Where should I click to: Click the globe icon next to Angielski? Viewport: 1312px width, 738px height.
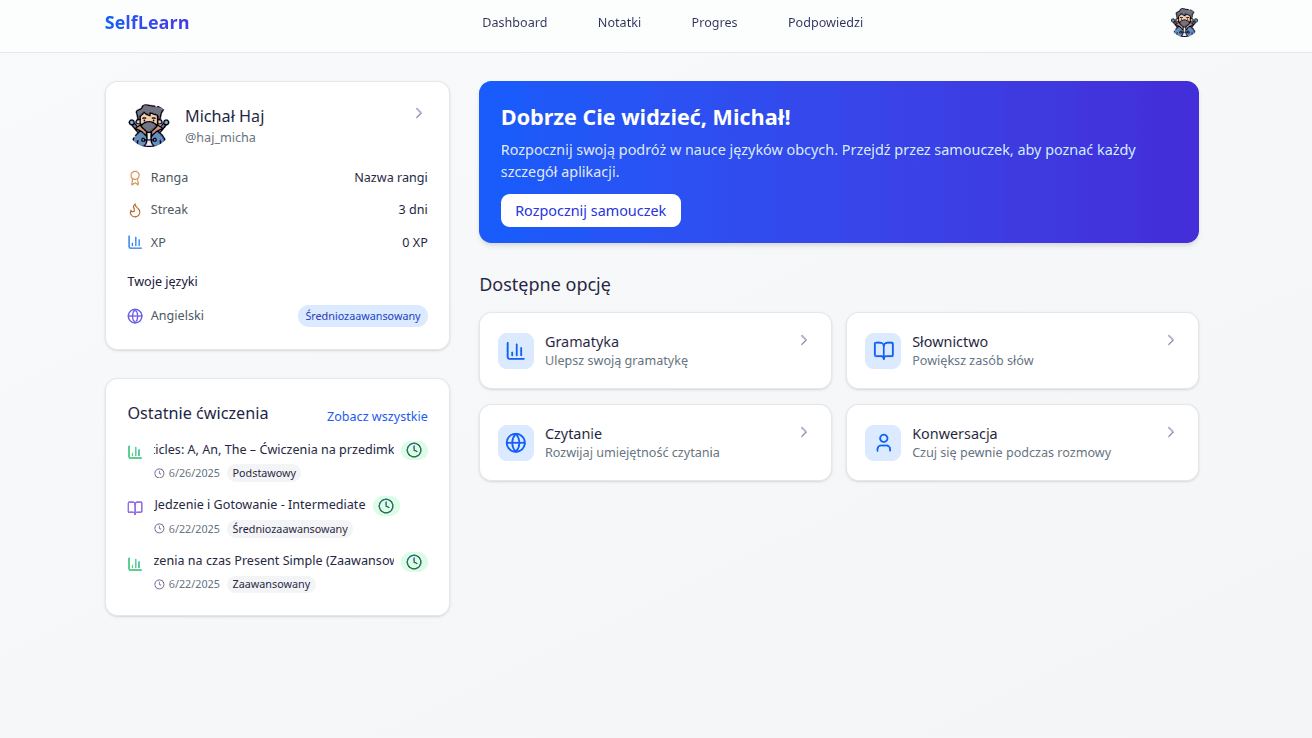click(133, 314)
